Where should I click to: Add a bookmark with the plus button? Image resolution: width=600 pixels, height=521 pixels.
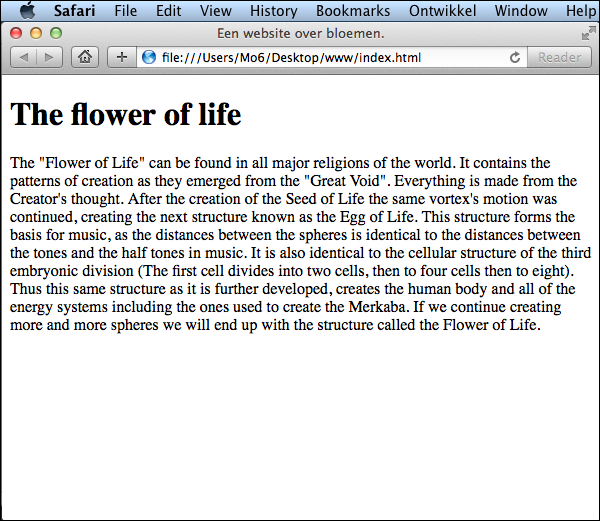pyautogui.click(x=122, y=57)
